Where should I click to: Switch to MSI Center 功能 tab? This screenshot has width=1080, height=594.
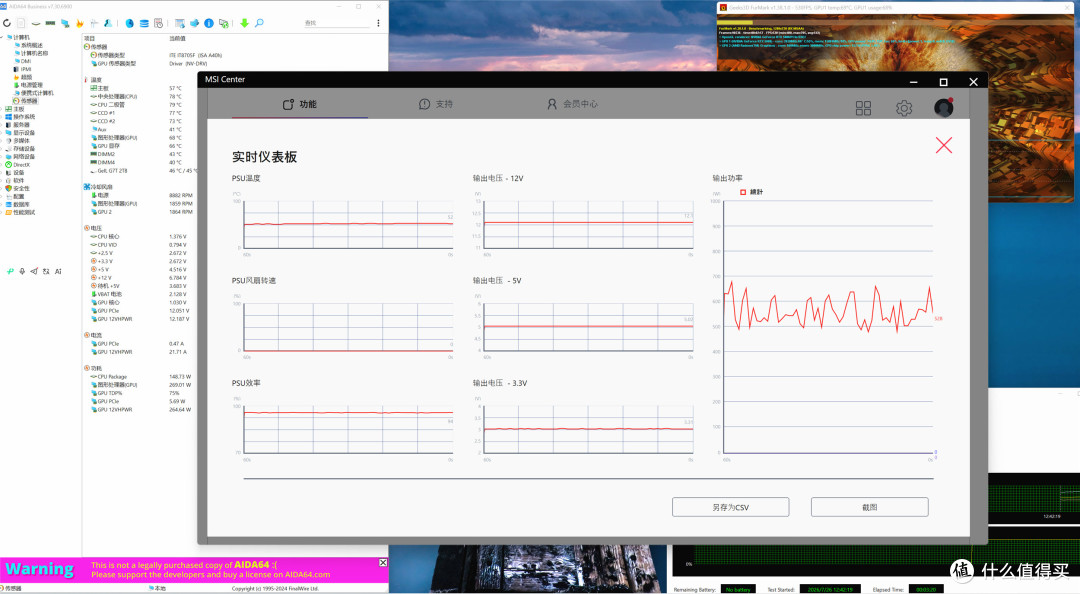coord(300,104)
